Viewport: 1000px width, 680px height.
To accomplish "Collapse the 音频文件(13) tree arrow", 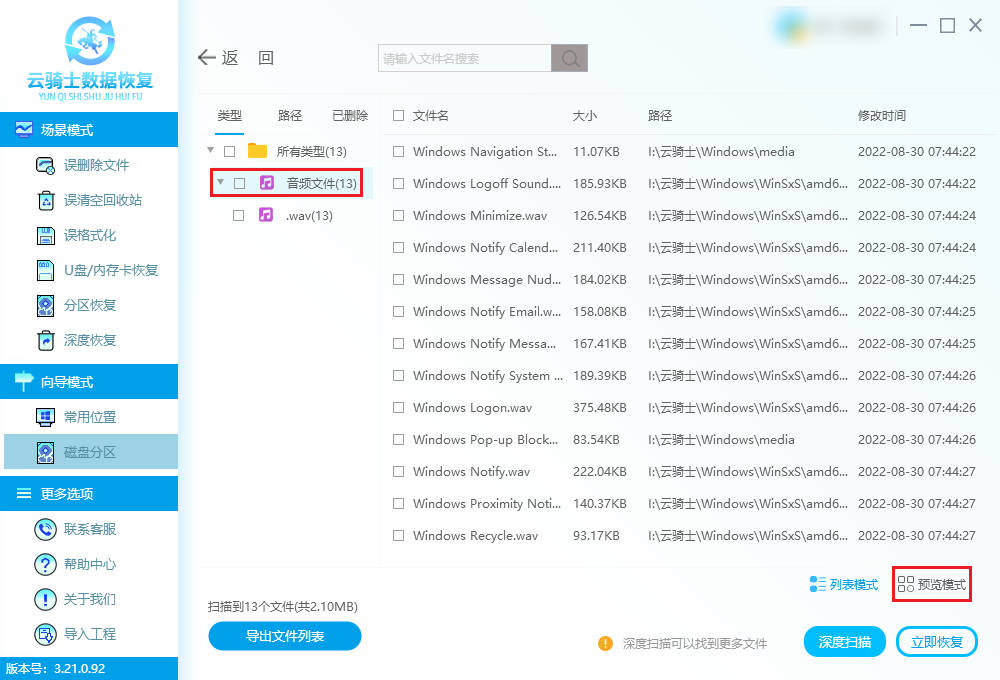I will click(x=220, y=183).
